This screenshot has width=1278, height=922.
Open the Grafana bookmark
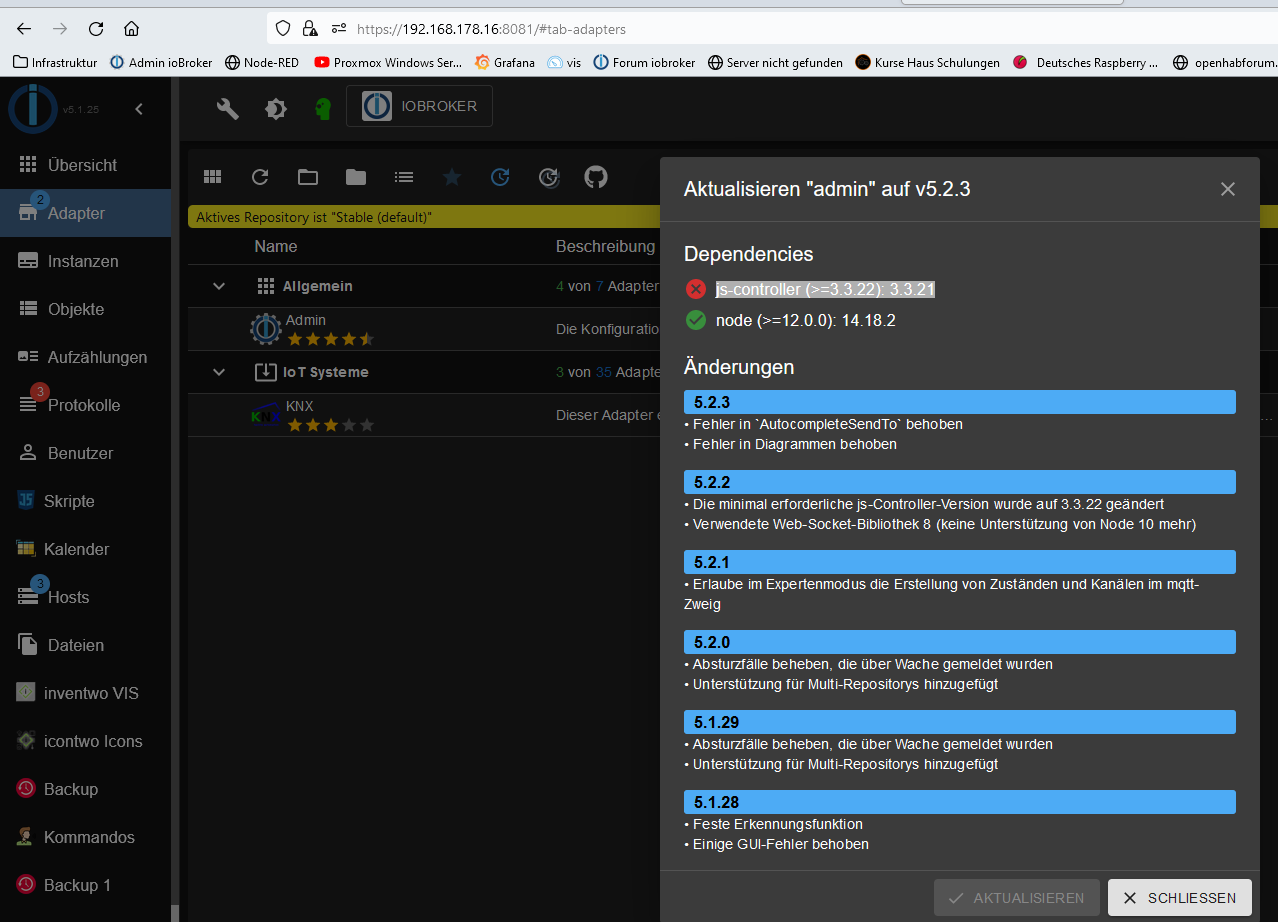pyautogui.click(x=505, y=62)
